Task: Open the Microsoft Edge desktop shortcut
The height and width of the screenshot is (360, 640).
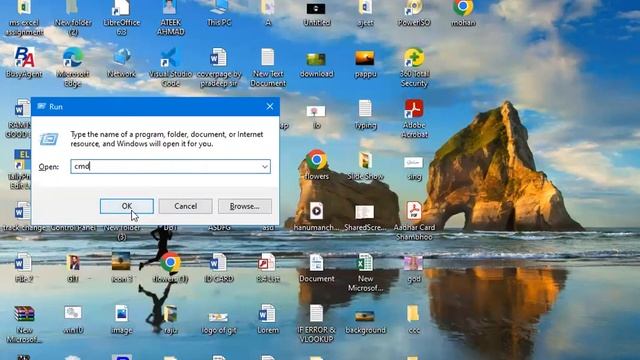Action: (x=73, y=67)
